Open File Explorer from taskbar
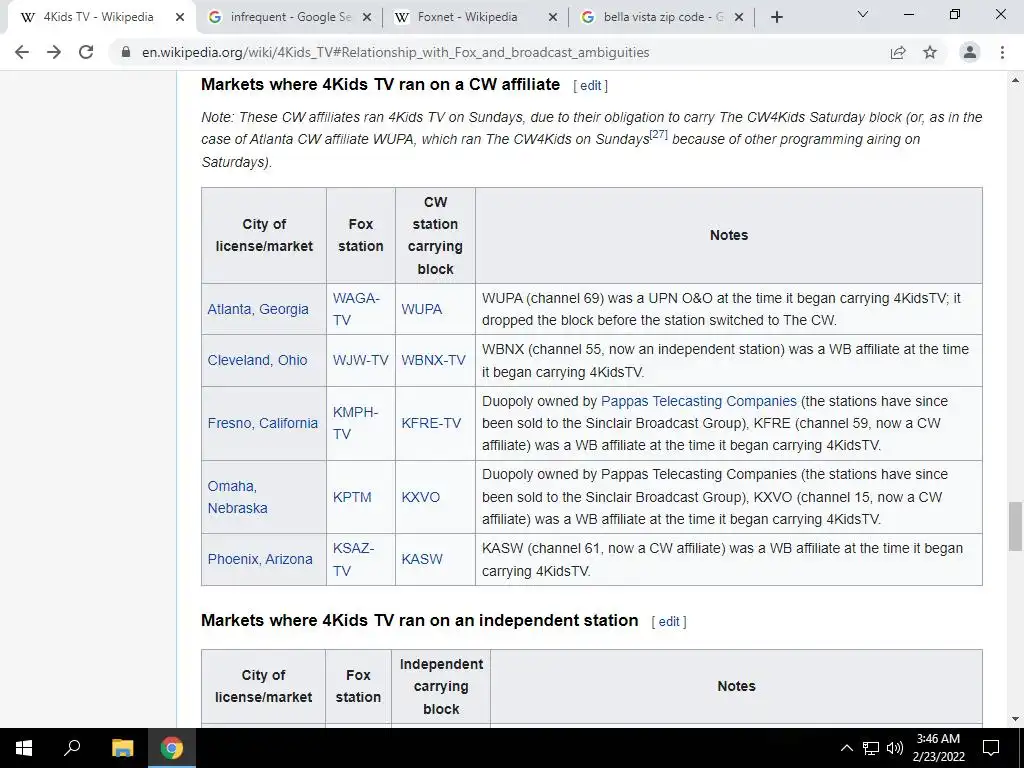1024x768 pixels. pyautogui.click(x=122, y=748)
